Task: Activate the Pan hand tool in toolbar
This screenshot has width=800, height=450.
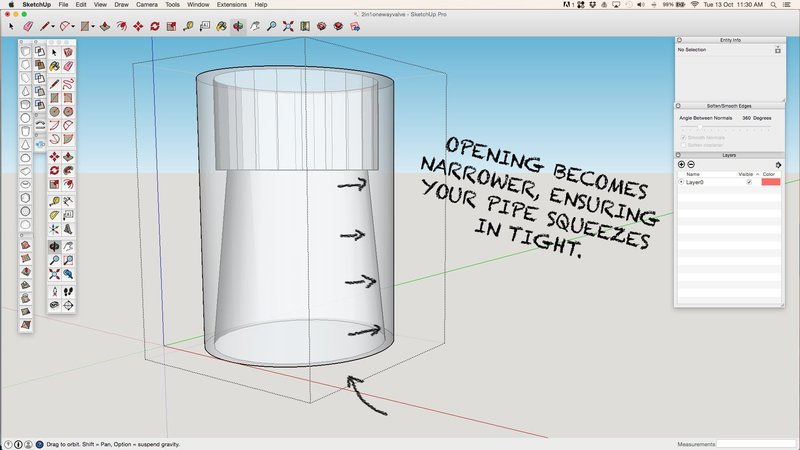Action: coord(255,26)
